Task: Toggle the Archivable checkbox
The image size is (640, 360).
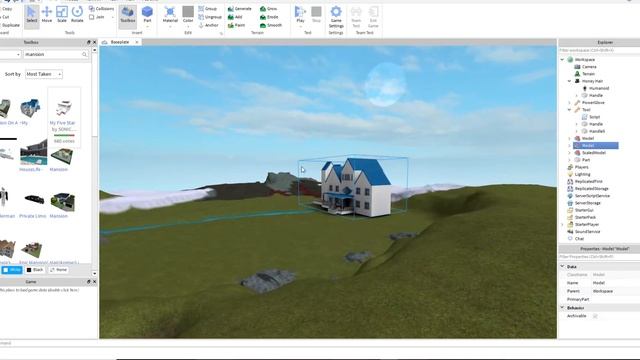Action: coord(595,316)
